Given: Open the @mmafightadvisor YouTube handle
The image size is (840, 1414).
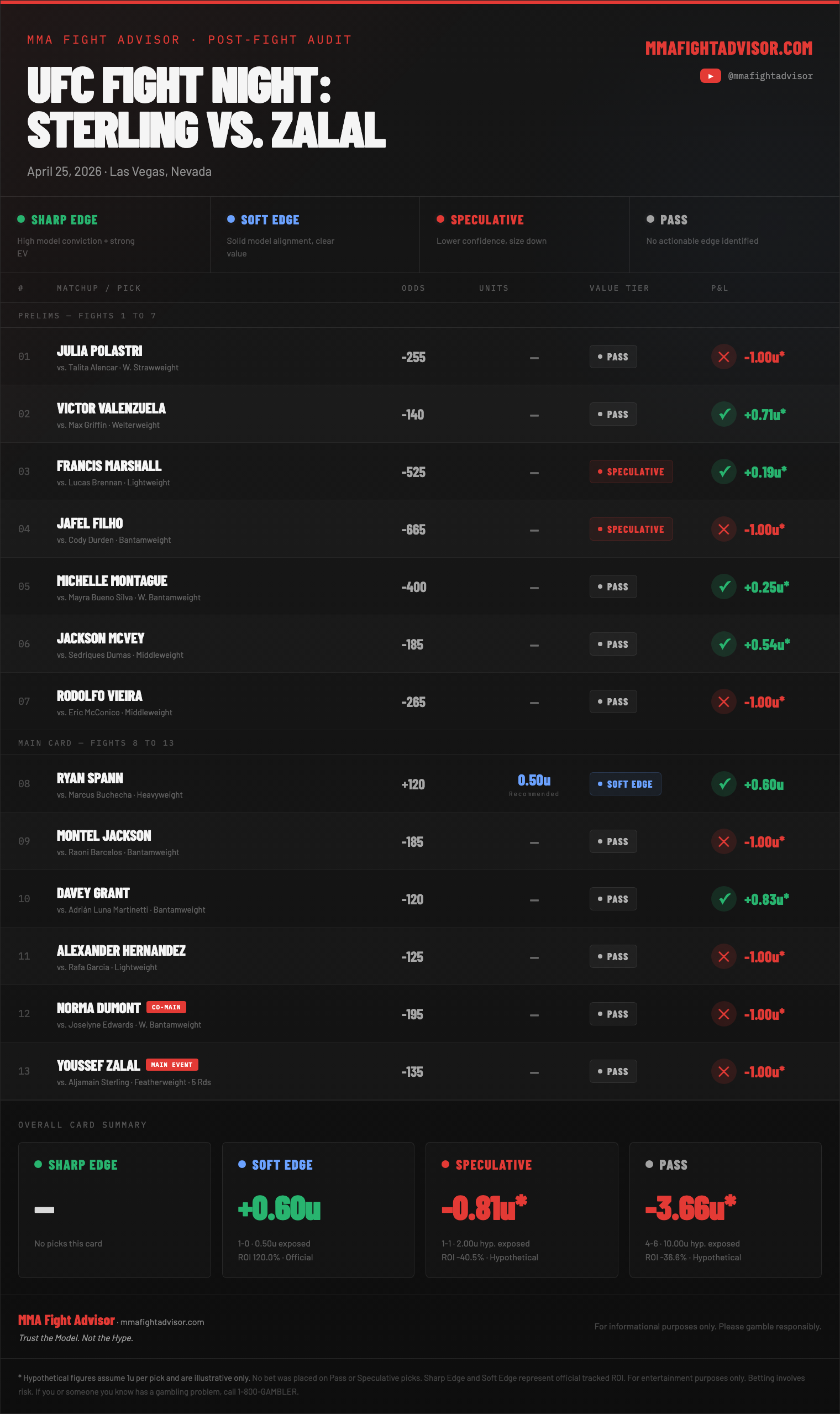Looking at the screenshot, I should [770, 76].
